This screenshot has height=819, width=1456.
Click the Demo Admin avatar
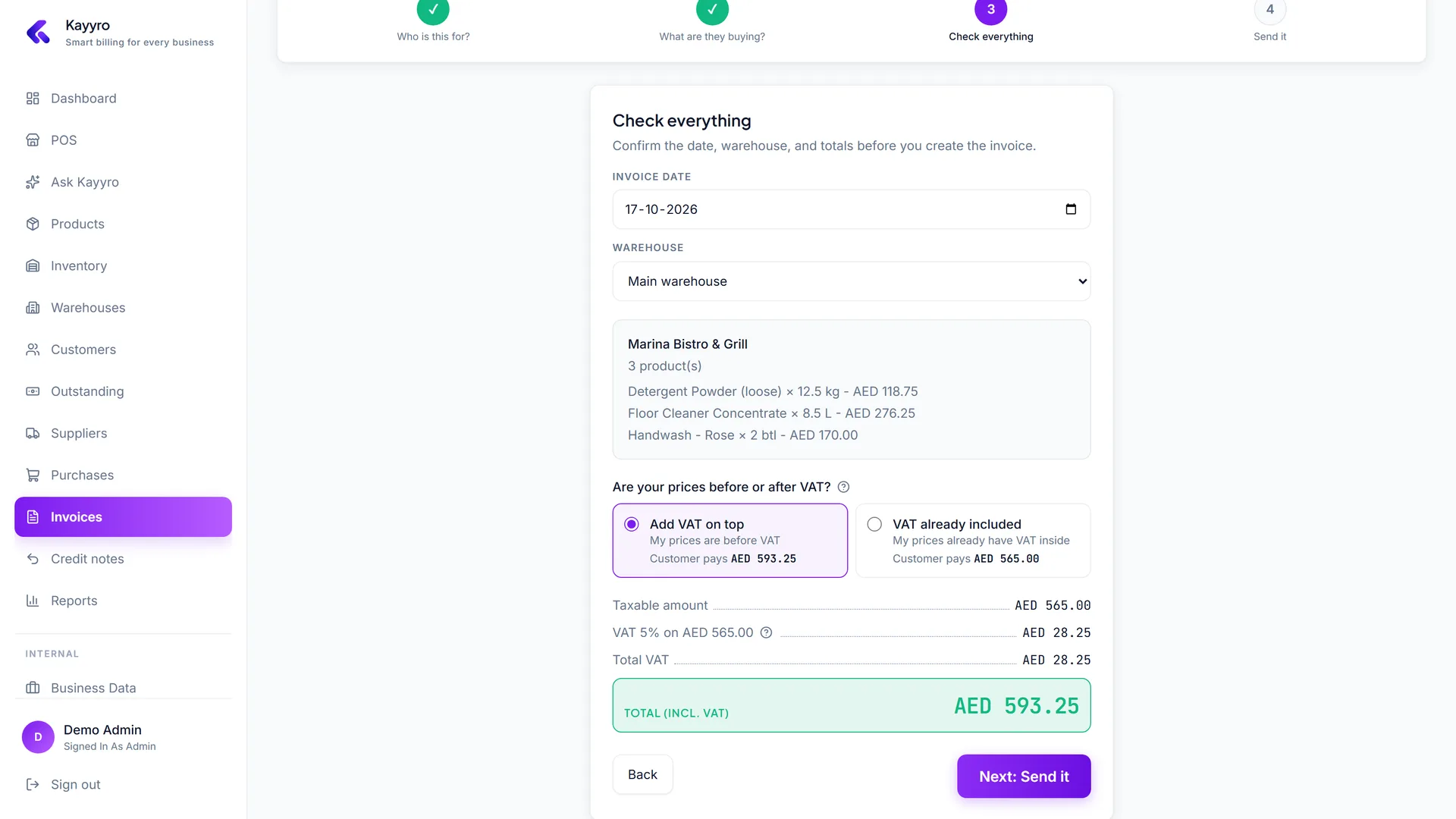click(x=38, y=737)
